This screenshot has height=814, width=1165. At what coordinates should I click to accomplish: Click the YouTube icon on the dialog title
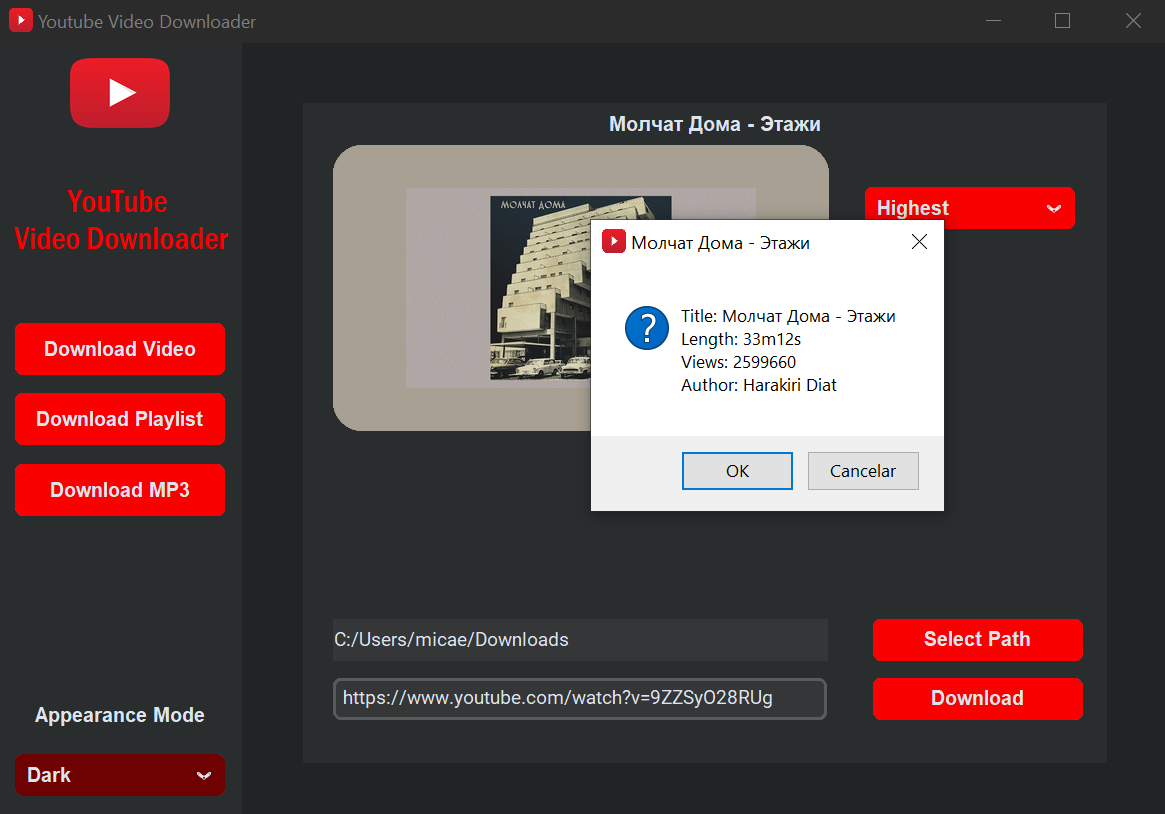point(614,242)
